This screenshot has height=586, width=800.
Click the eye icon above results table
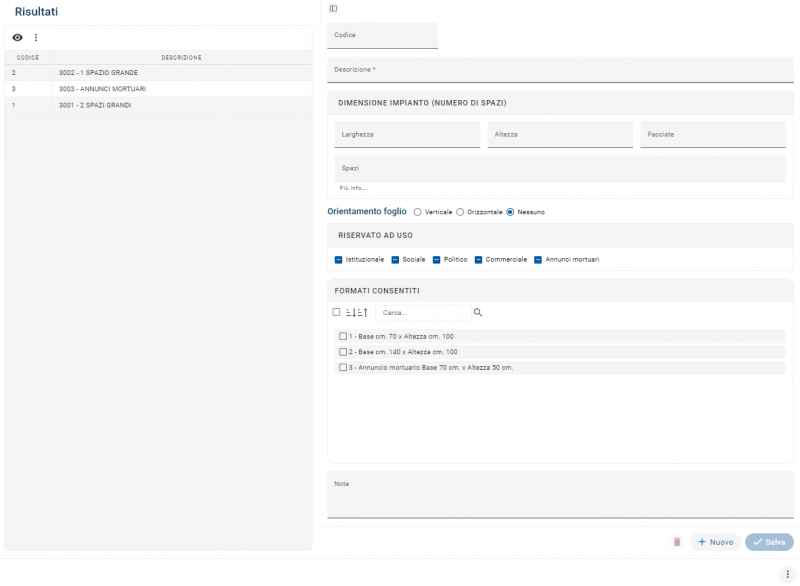(x=17, y=37)
